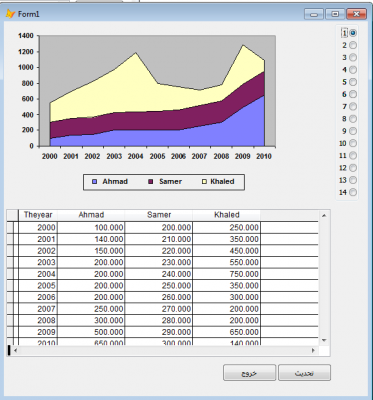Click Khaled cell 550.000

[x=227, y=262]
